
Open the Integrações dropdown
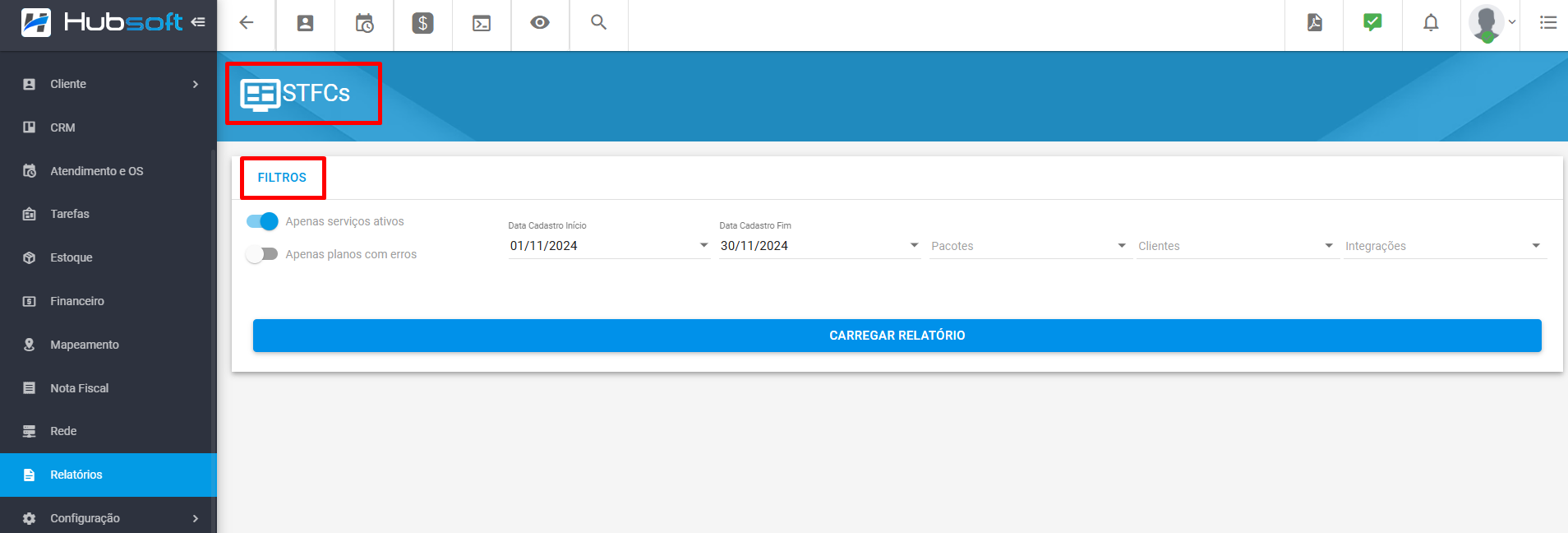pyautogui.click(x=1444, y=246)
